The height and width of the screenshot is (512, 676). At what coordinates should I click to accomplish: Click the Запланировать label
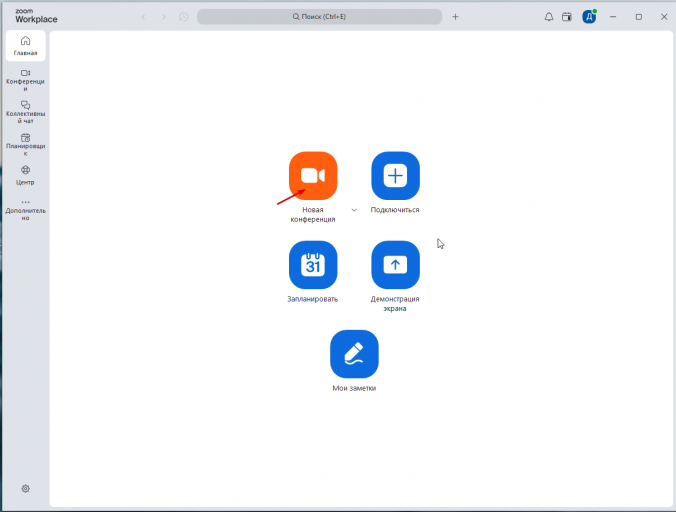313,299
